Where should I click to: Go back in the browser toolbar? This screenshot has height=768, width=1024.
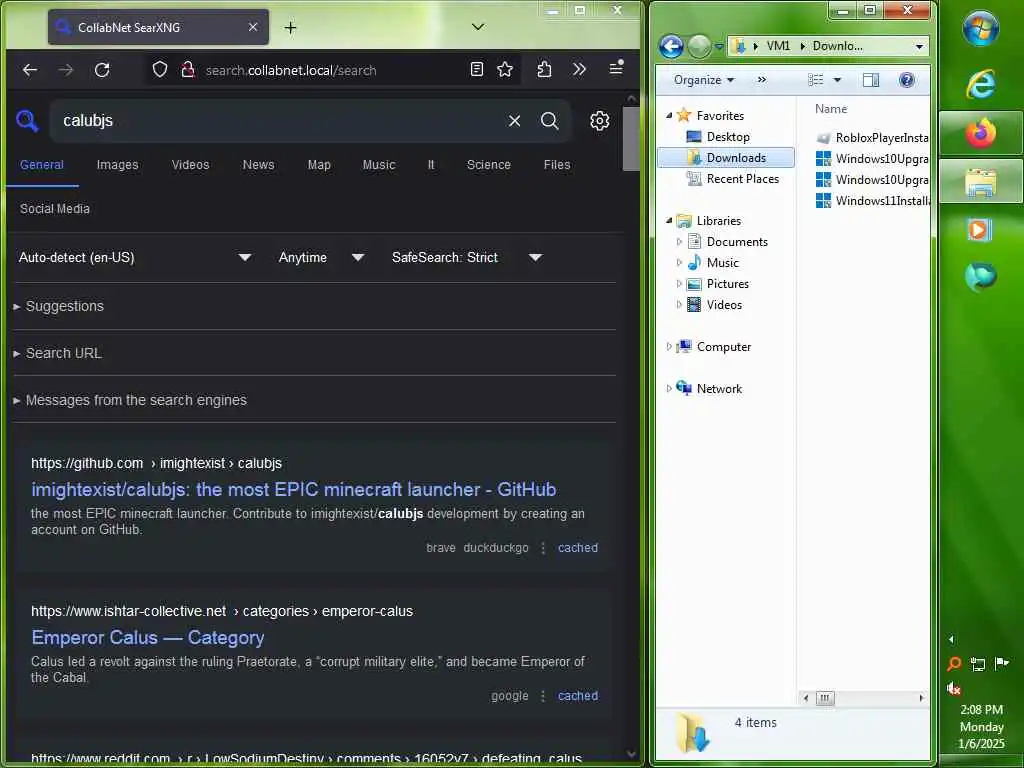click(x=30, y=70)
